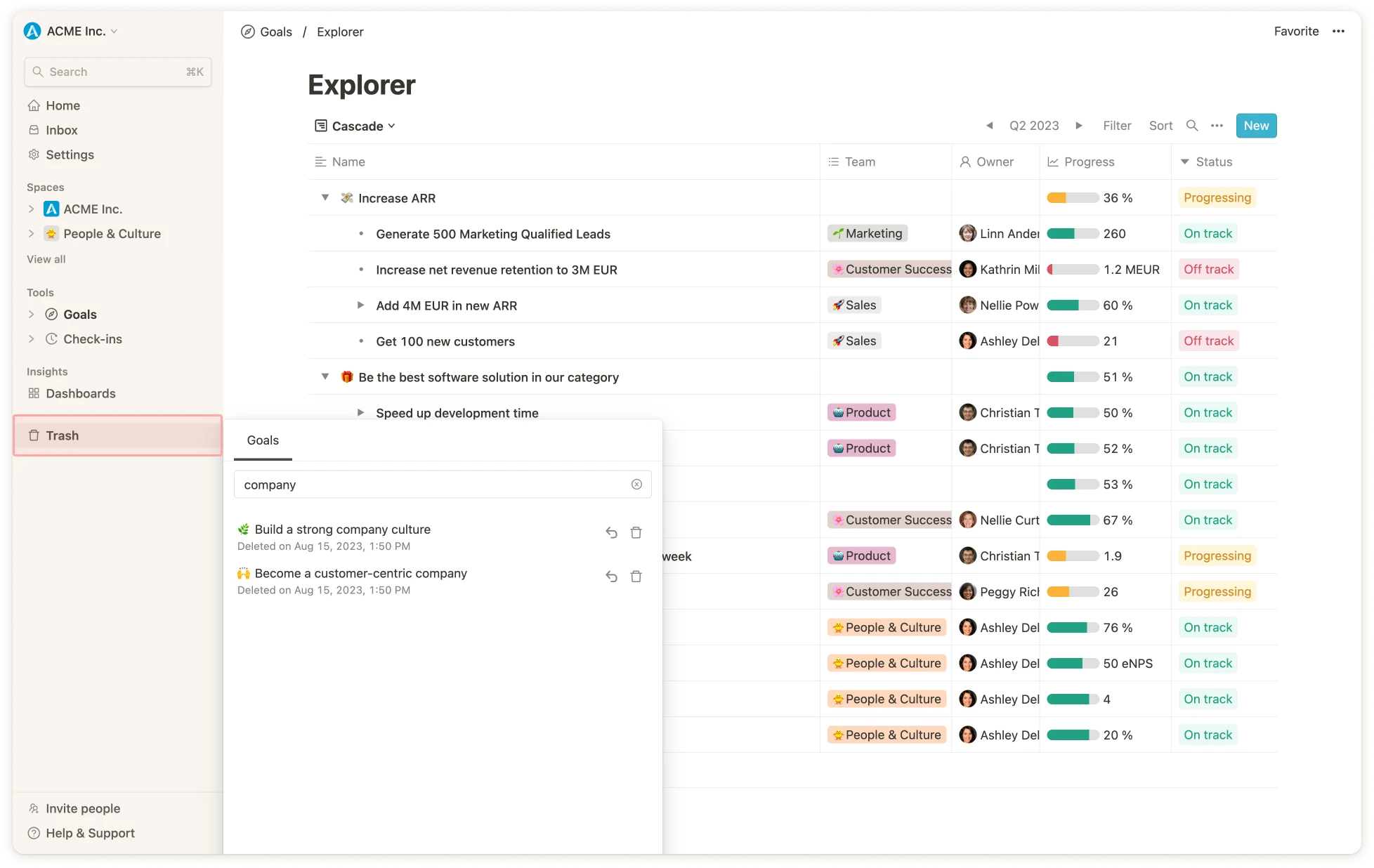Click the Filter button
Viewport: 1374px width, 868px height.
(1116, 126)
